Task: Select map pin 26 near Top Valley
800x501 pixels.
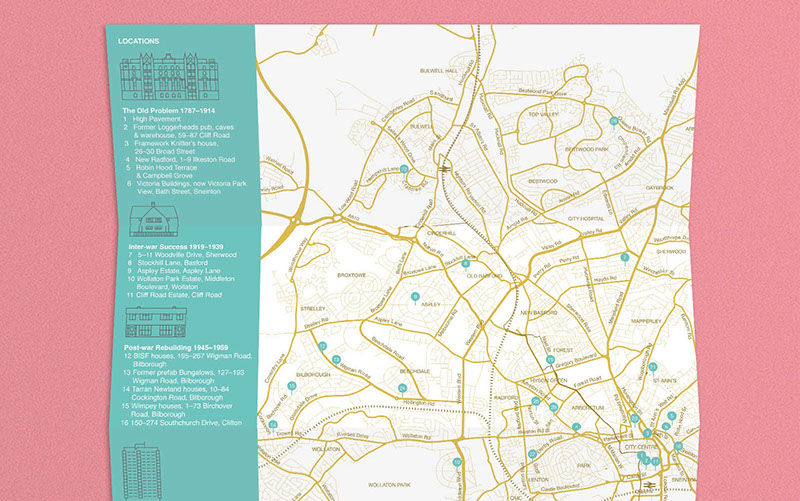Action: point(613,119)
